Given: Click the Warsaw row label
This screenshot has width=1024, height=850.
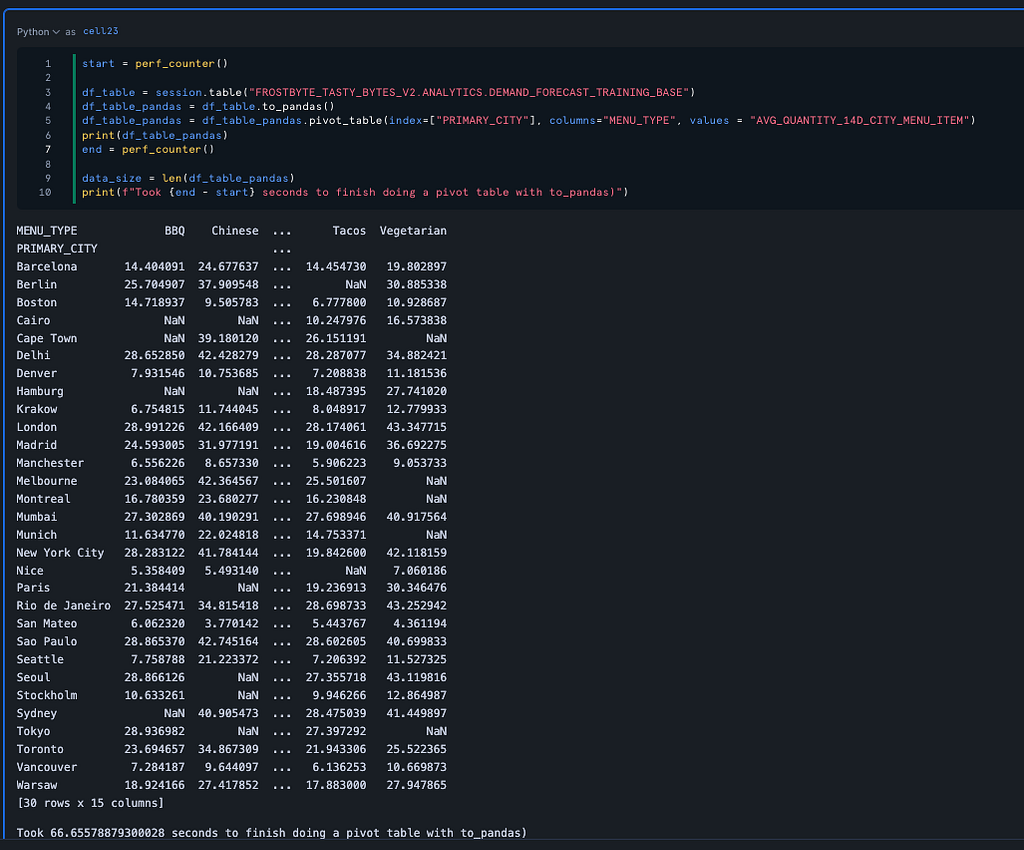Looking at the screenshot, I should tap(37, 785).
